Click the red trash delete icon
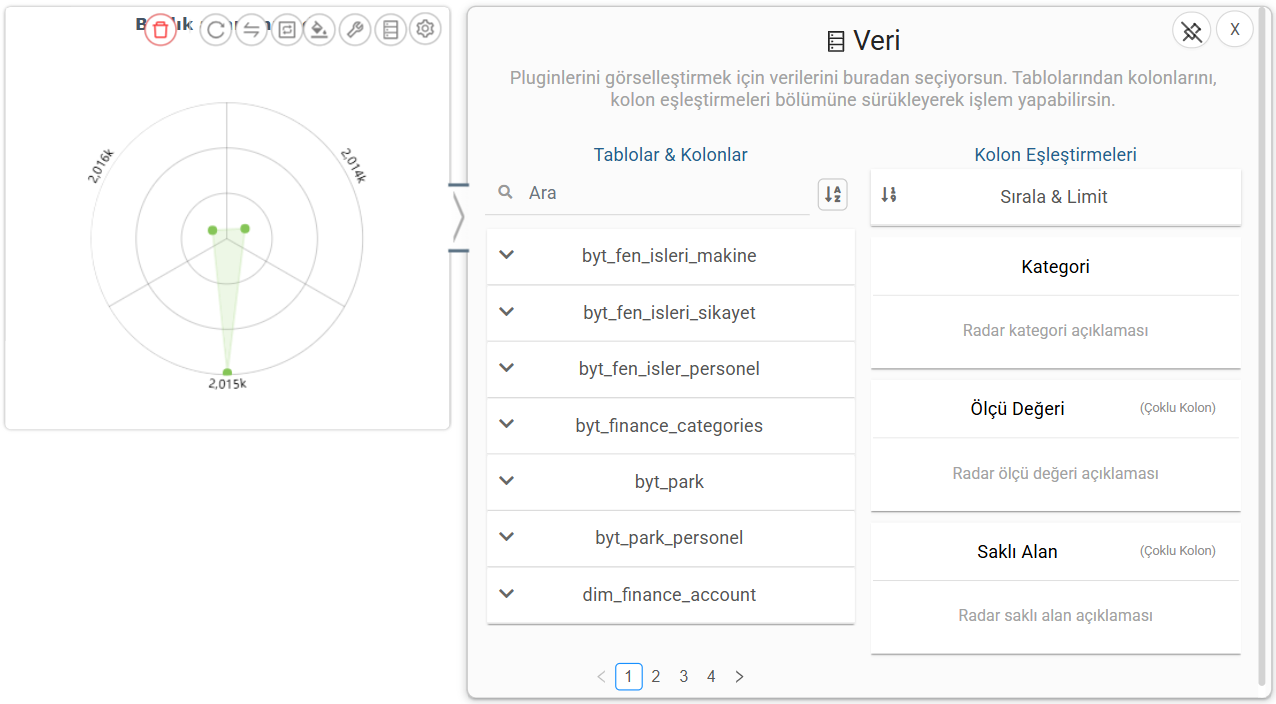 [x=160, y=30]
